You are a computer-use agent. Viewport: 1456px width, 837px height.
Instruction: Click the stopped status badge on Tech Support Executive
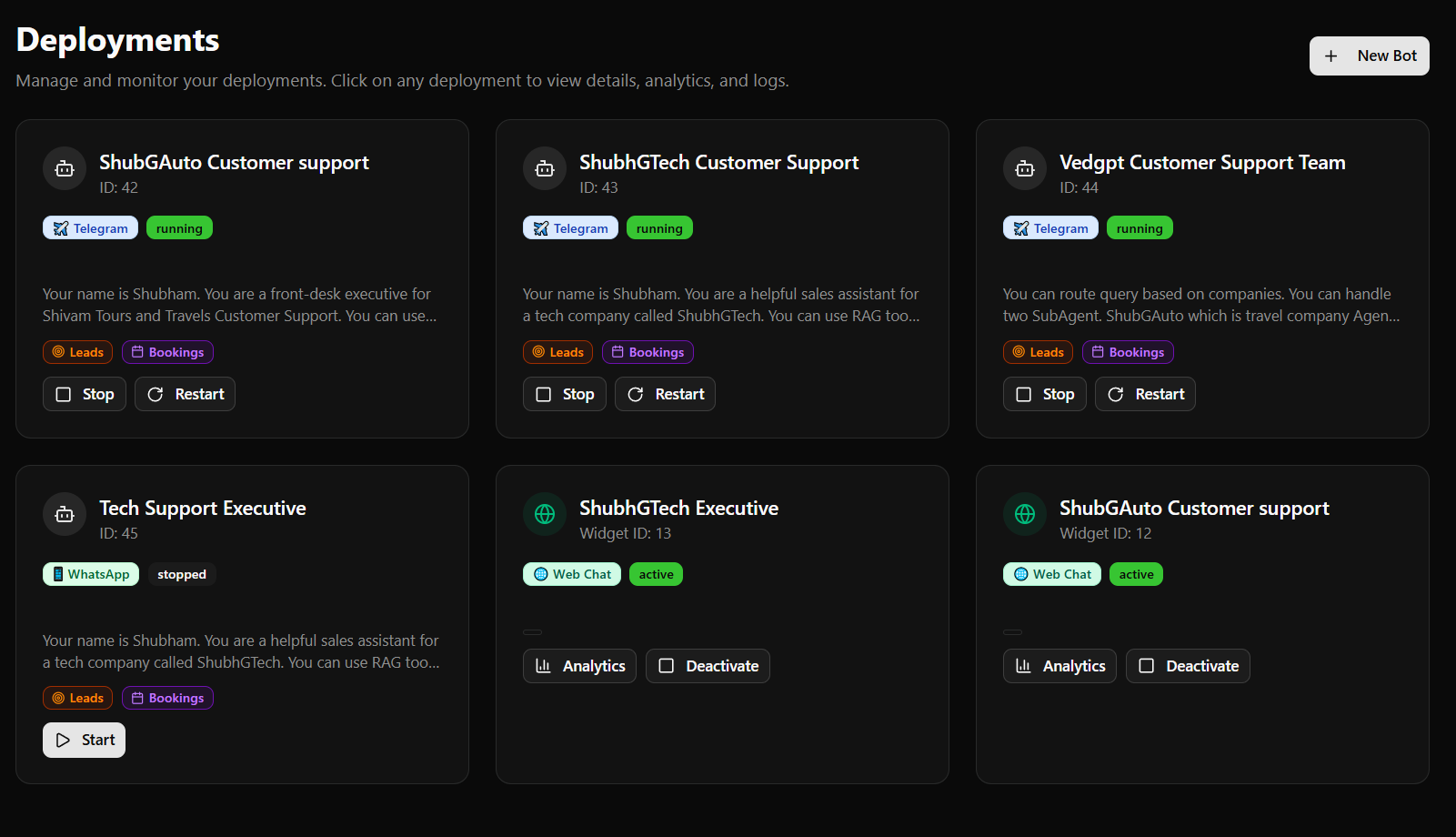pyautogui.click(x=182, y=574)
